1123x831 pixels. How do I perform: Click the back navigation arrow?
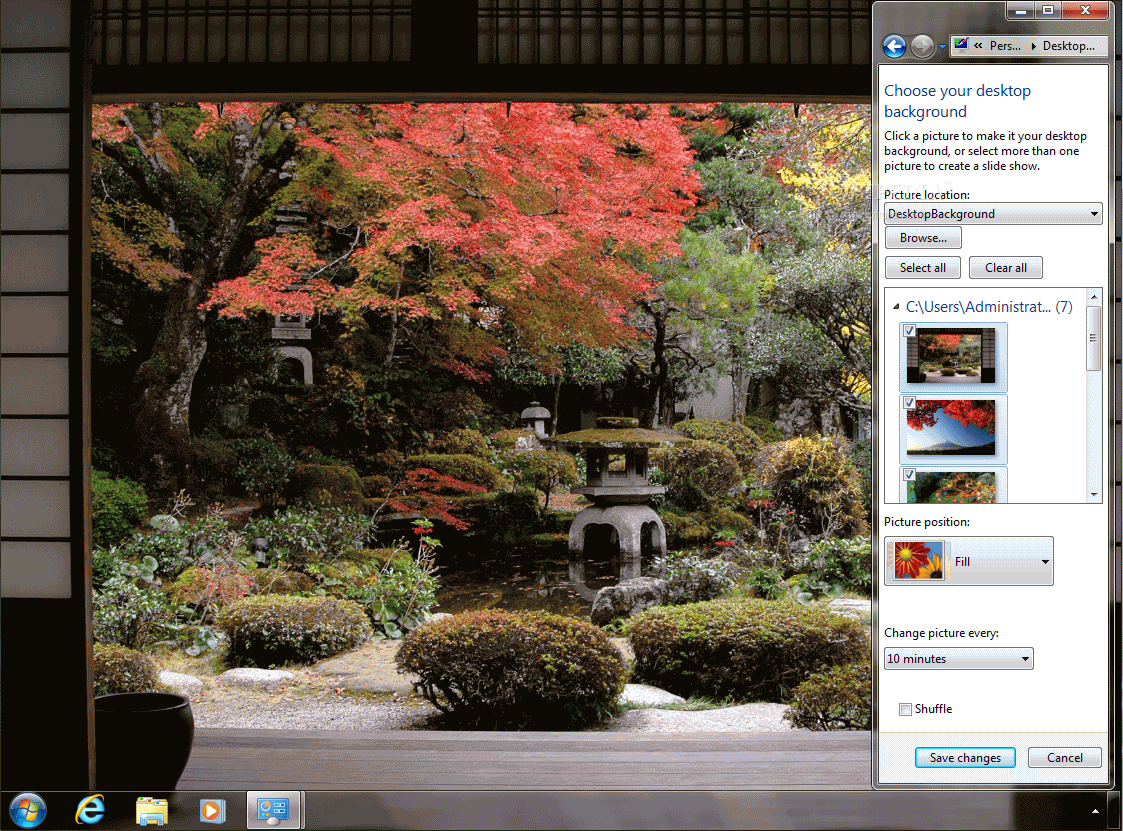point(894,46)
